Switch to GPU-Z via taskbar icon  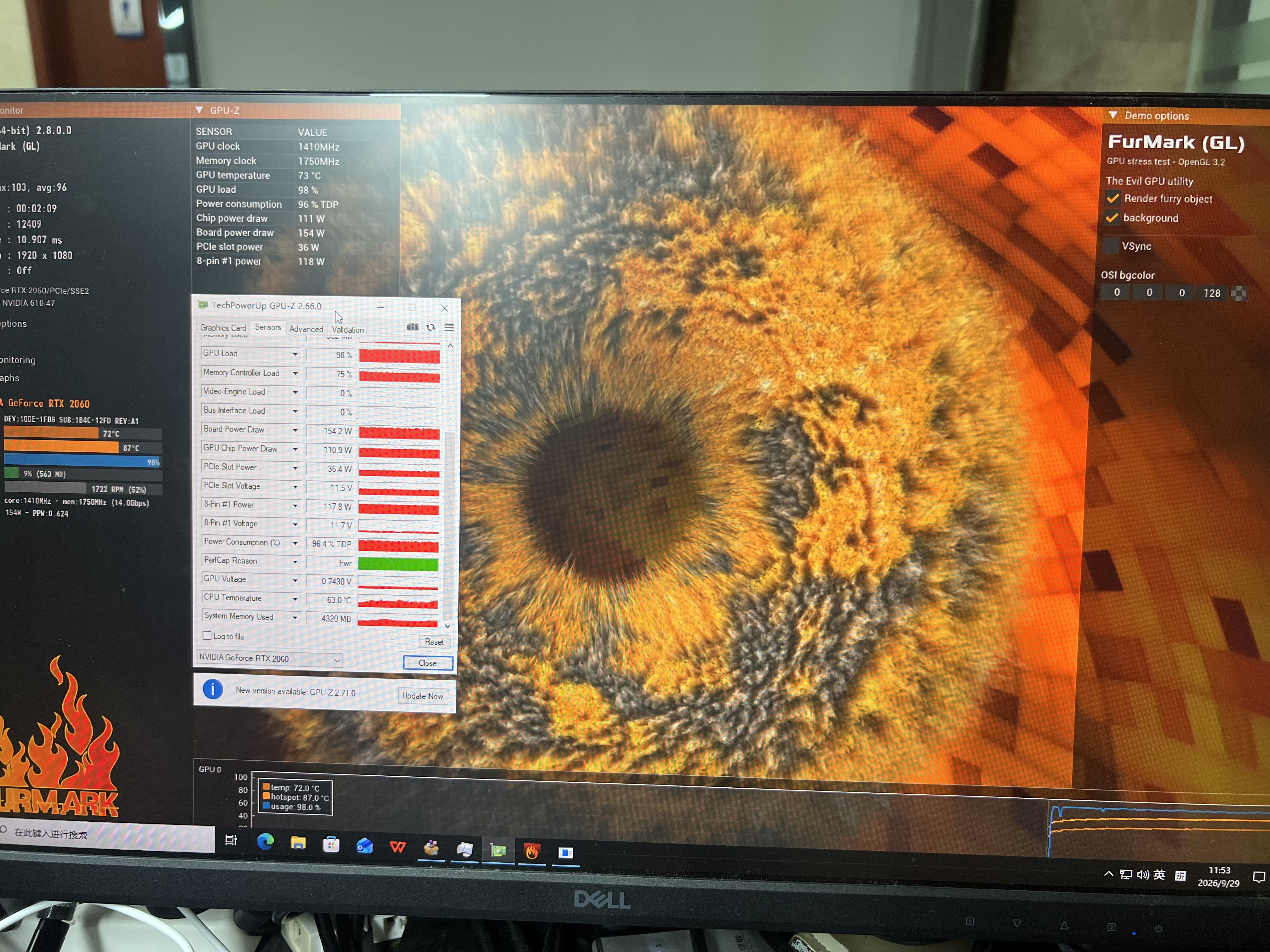(498, 850)
